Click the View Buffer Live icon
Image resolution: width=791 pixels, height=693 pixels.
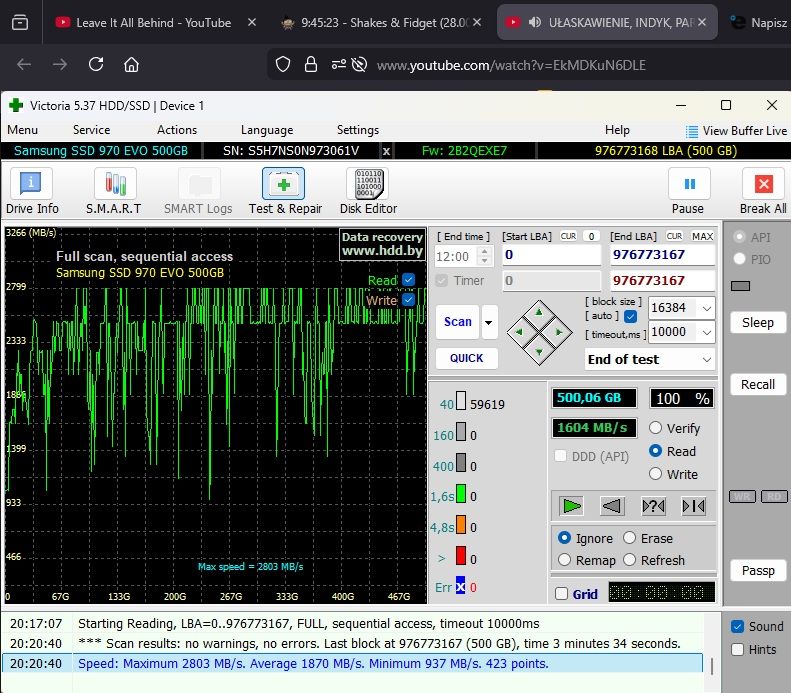click(x=692, y=131)
